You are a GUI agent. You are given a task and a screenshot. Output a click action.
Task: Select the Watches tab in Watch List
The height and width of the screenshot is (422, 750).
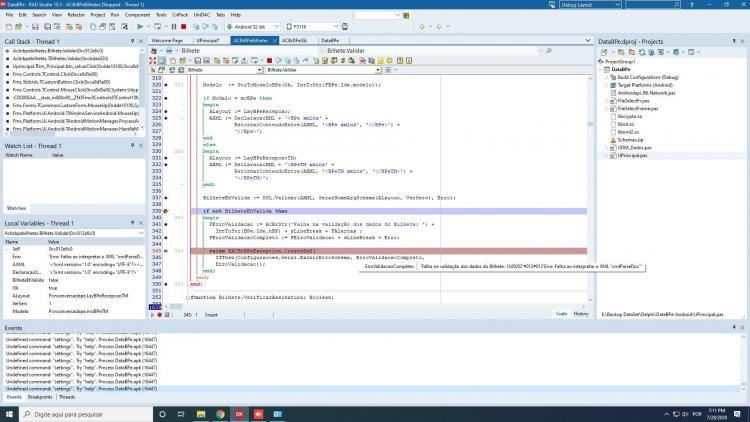(16, 208)
